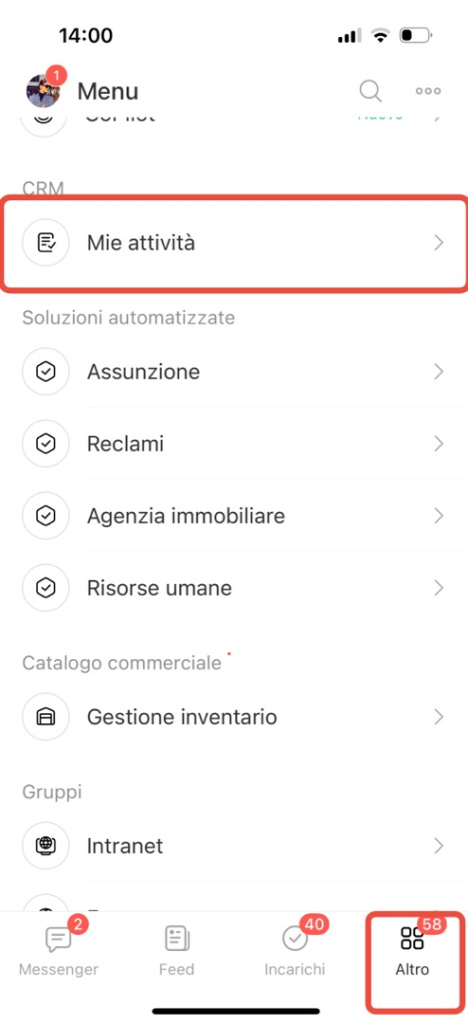Expand Mie attività using its chevron
This screenshot has width=468, height=1024.
tap(439, 243)
